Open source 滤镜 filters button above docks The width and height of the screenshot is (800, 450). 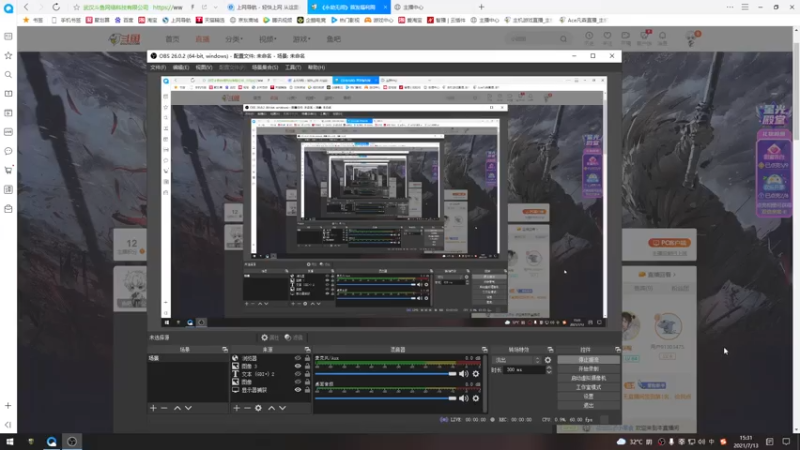294,337
